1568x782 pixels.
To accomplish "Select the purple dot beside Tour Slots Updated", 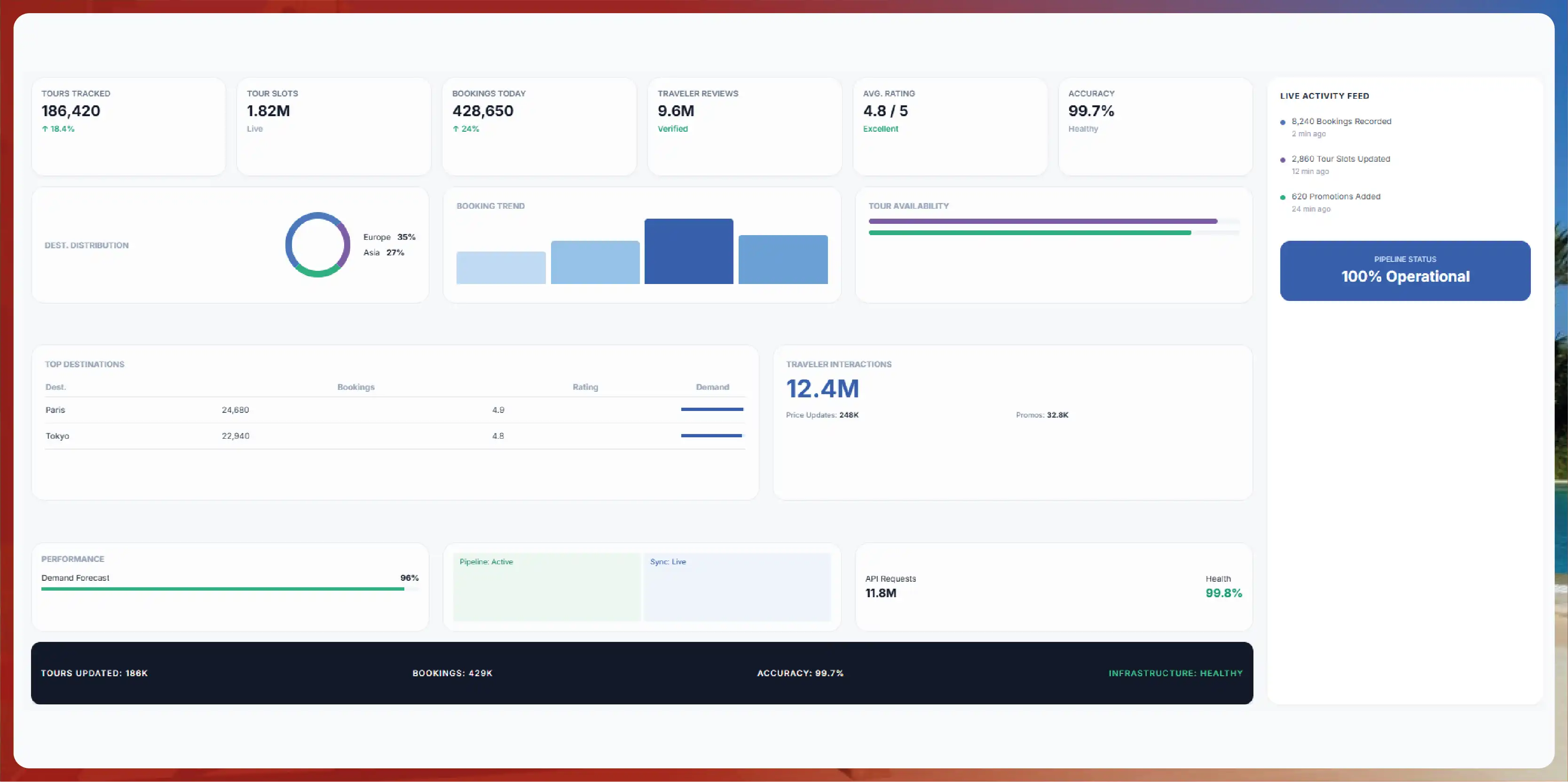I will click(1283, 160).
